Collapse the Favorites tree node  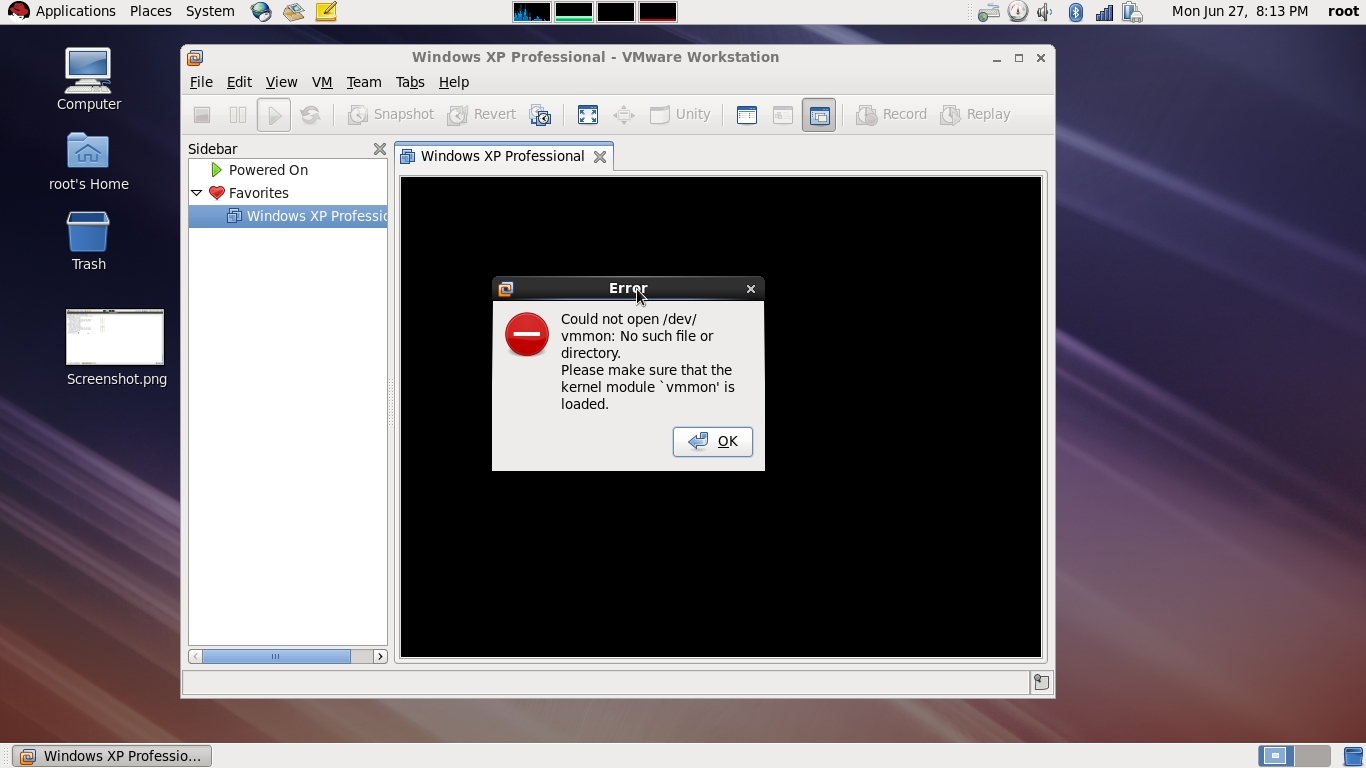(197, 193)
